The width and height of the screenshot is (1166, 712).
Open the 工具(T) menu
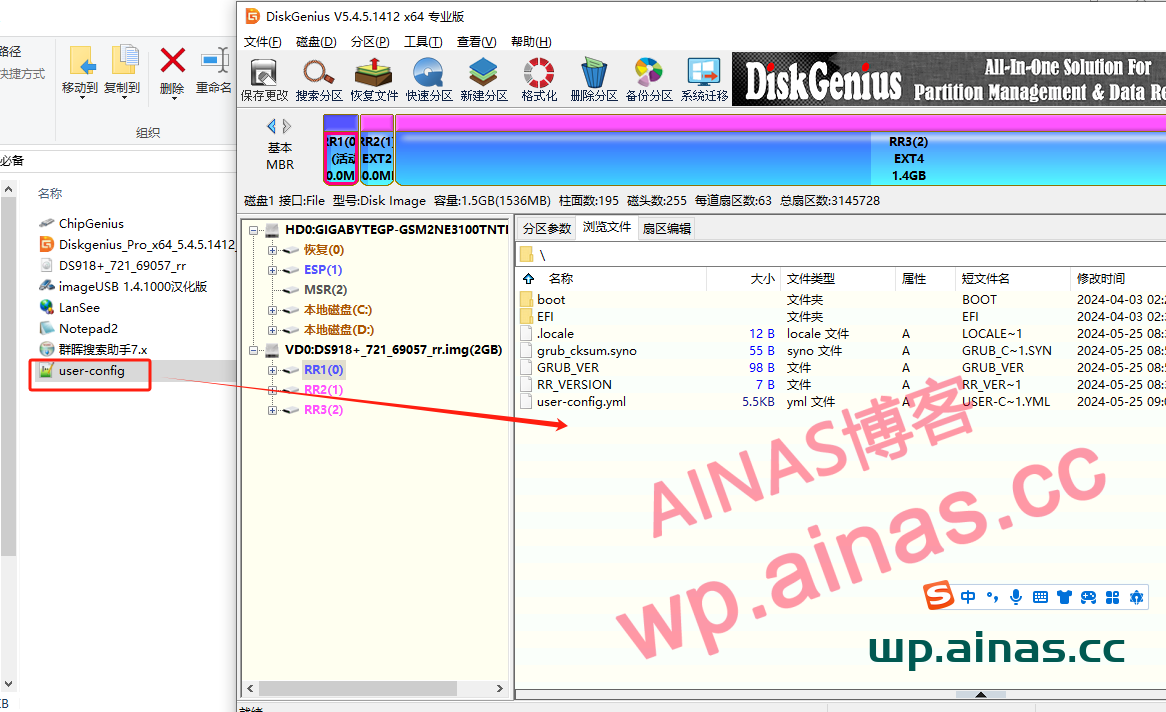pyautogui.click(x=423, y=42)
